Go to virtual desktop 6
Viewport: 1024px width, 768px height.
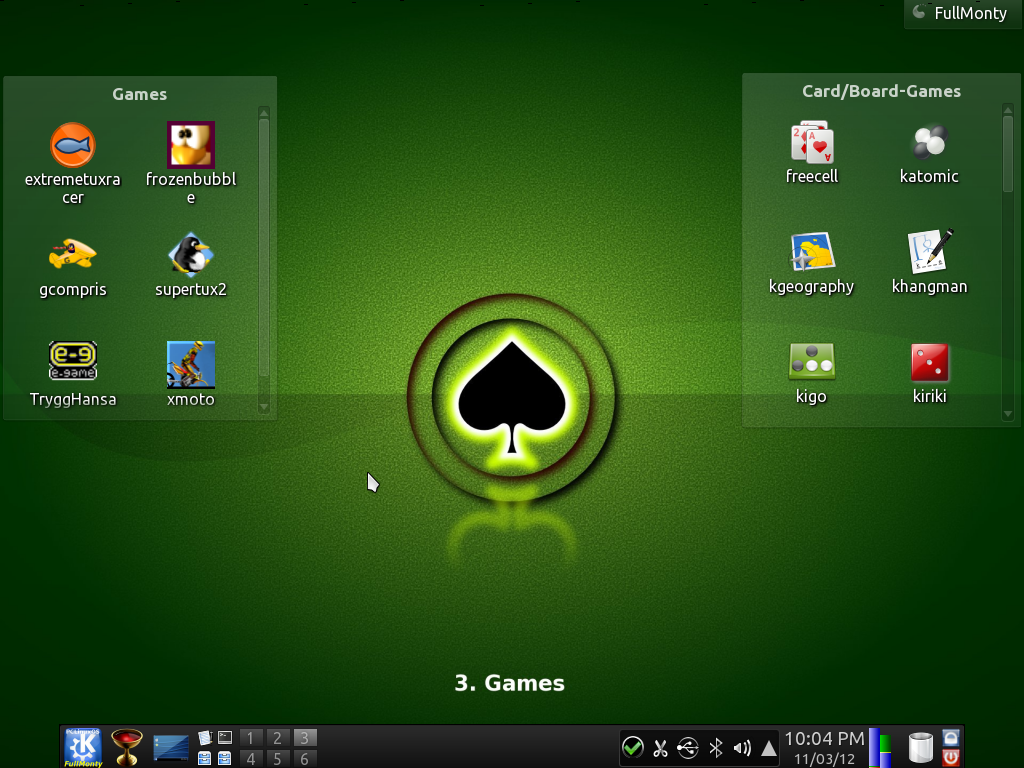pyautogui.click(x=304, y=758)
